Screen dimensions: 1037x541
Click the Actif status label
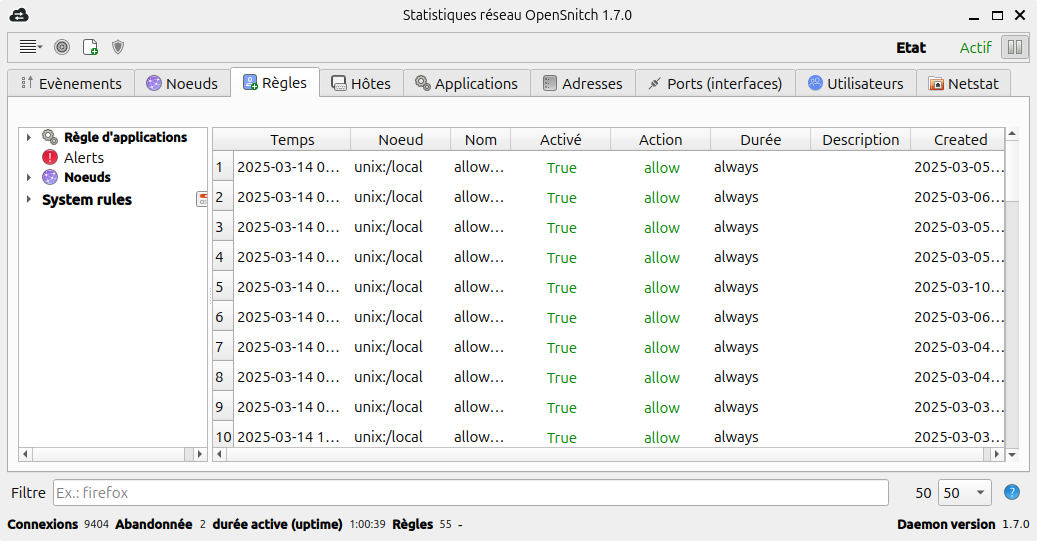point(975,48)
